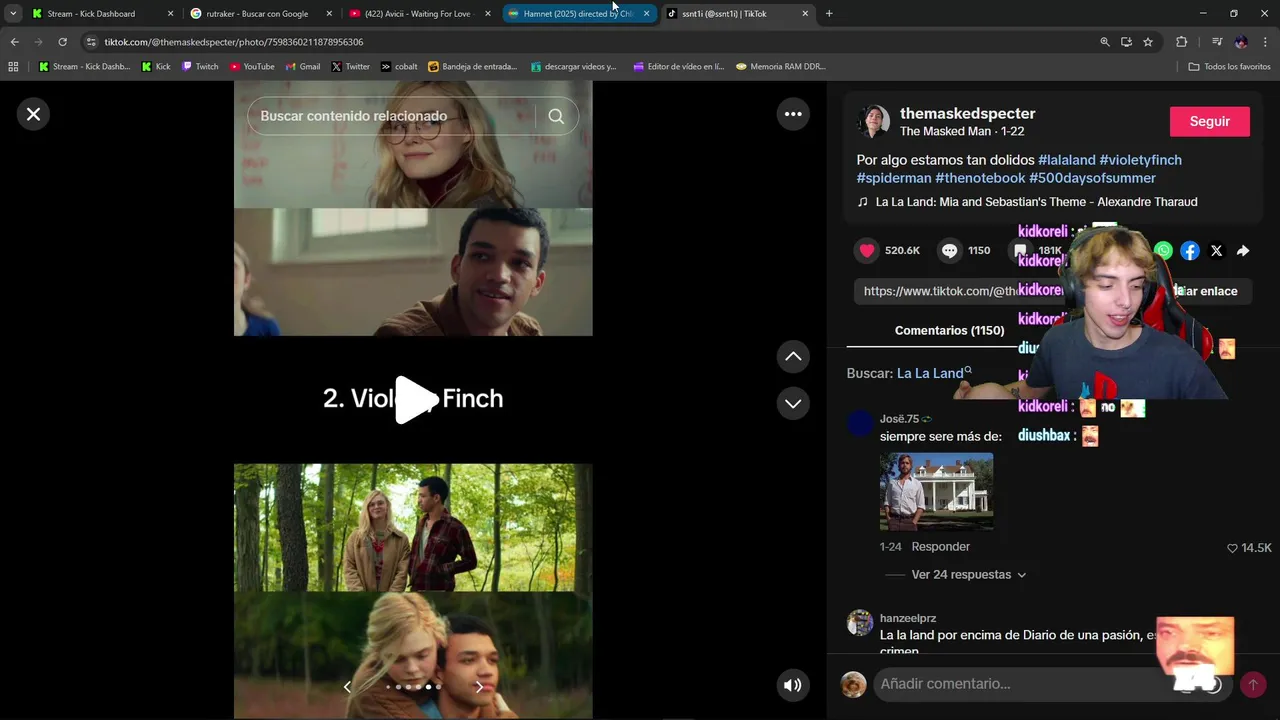Like José.75's comment

[x=1232, y=548]
